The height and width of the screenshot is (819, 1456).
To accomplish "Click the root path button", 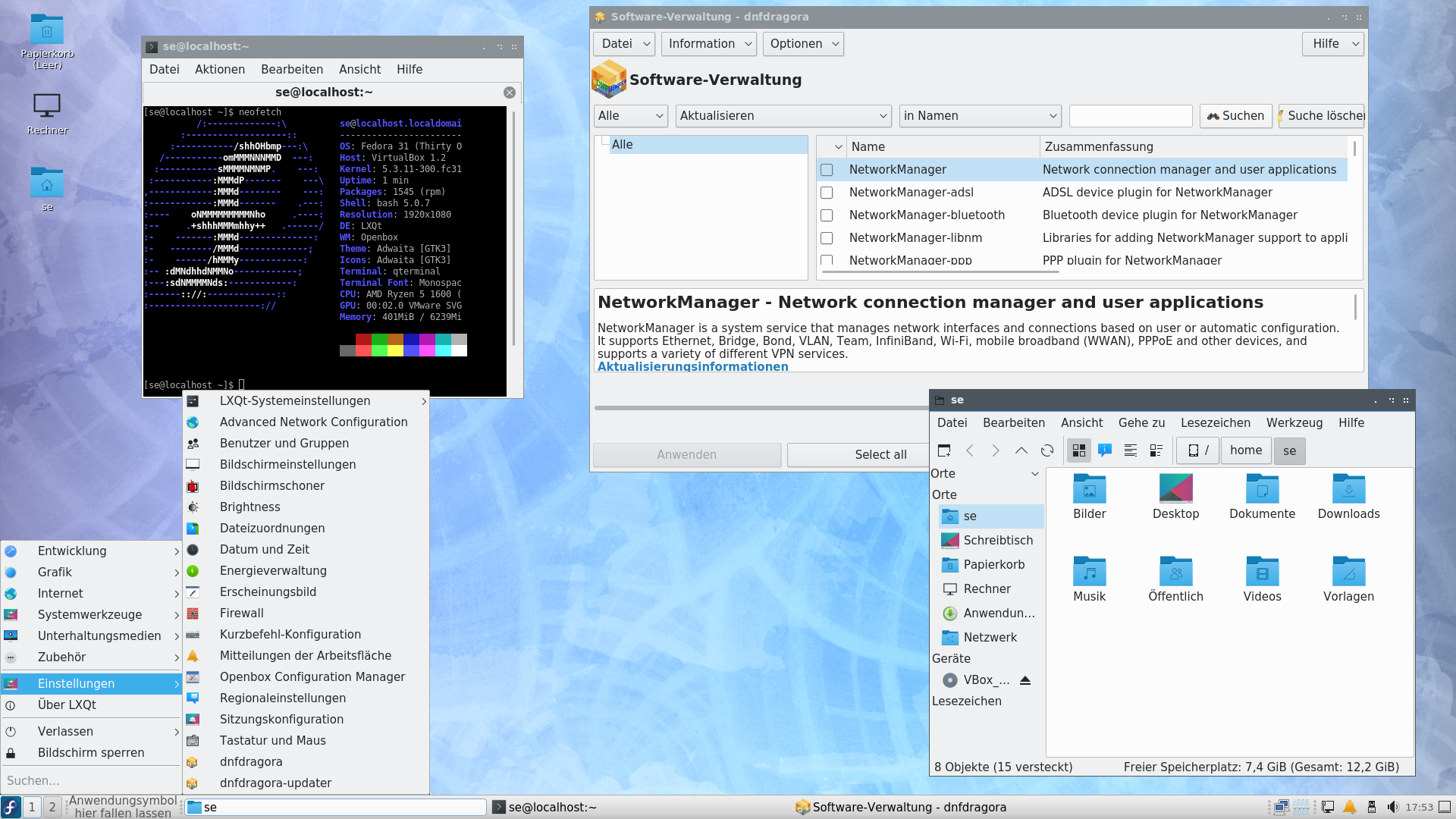I will (1198, 450).
